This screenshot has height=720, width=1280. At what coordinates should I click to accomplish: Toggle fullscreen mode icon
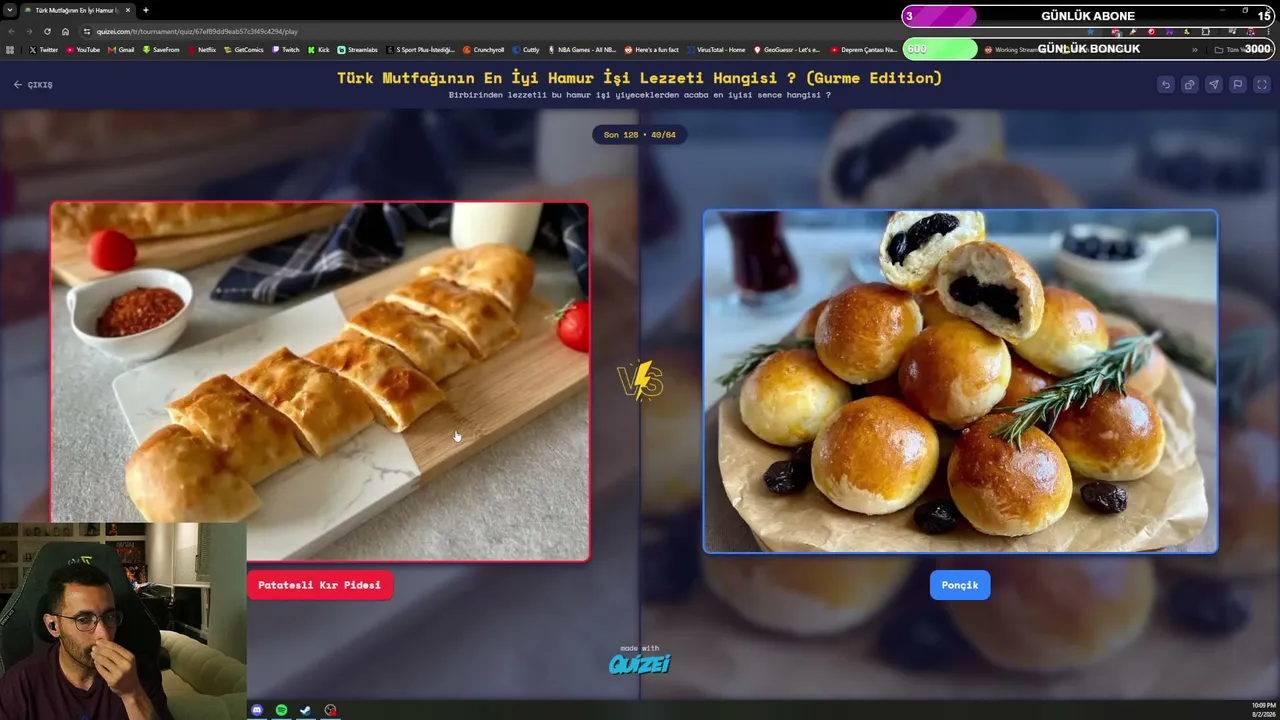pos(1261,85)
